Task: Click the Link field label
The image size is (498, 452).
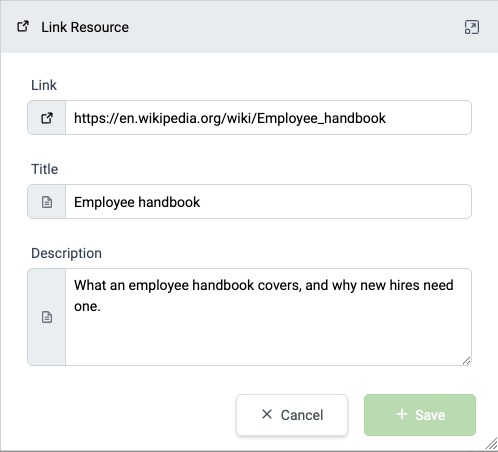Action: click(x=44, y=85)
